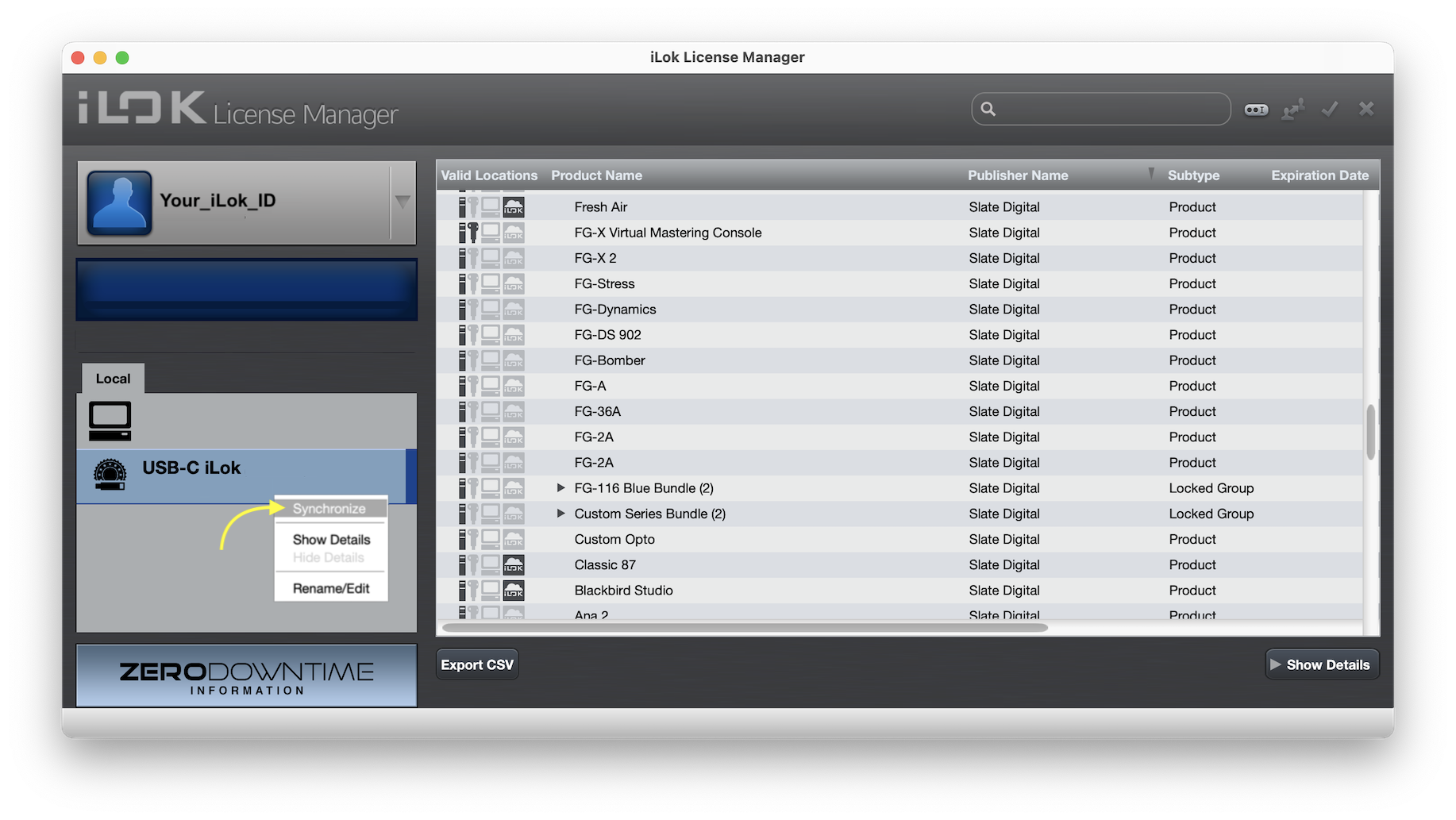This screenshot has height=820, width=1456.
Task: Choose Synchronize from the context menu
Action: (330, 509)
